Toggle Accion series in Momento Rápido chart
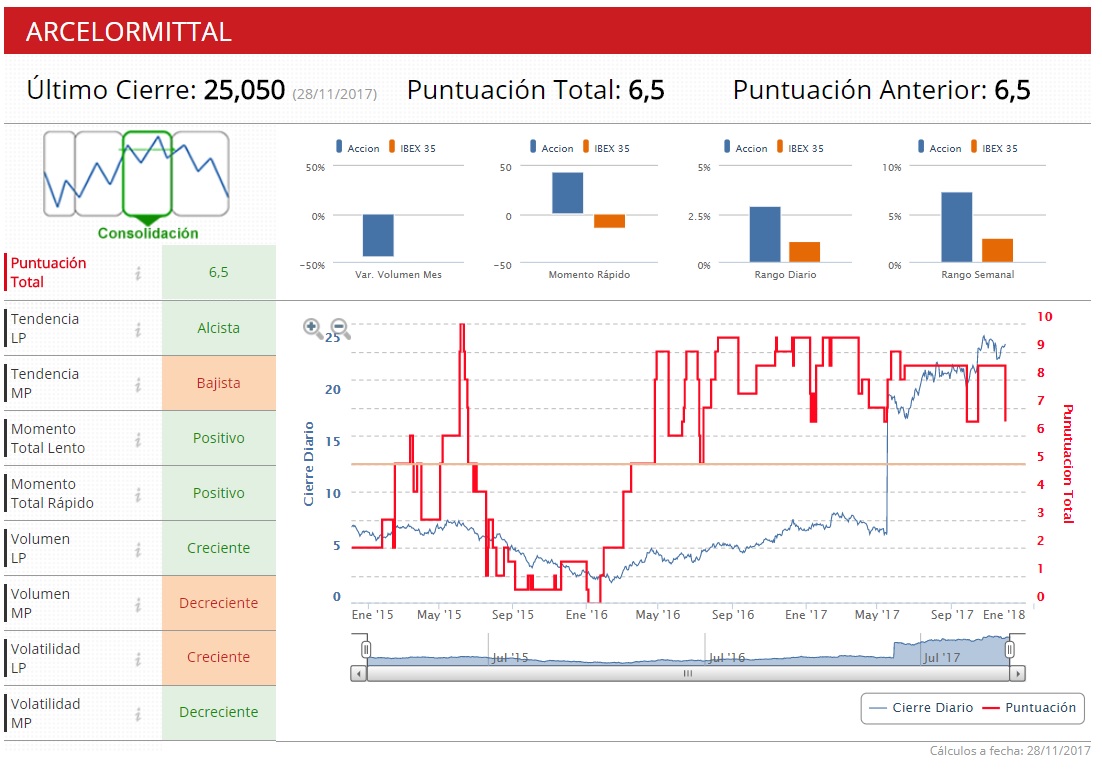Image resolution: width=1102 pixels, height=774 pixels. click(x=552, y=148)
